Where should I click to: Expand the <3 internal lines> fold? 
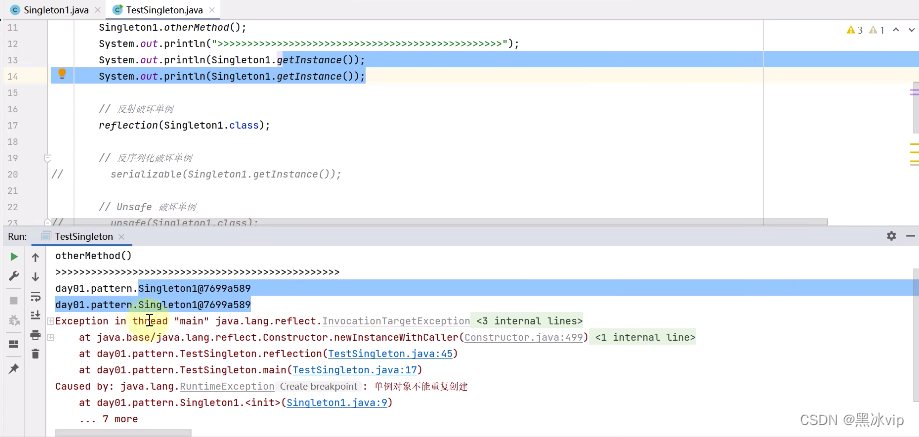coord(529,321)
